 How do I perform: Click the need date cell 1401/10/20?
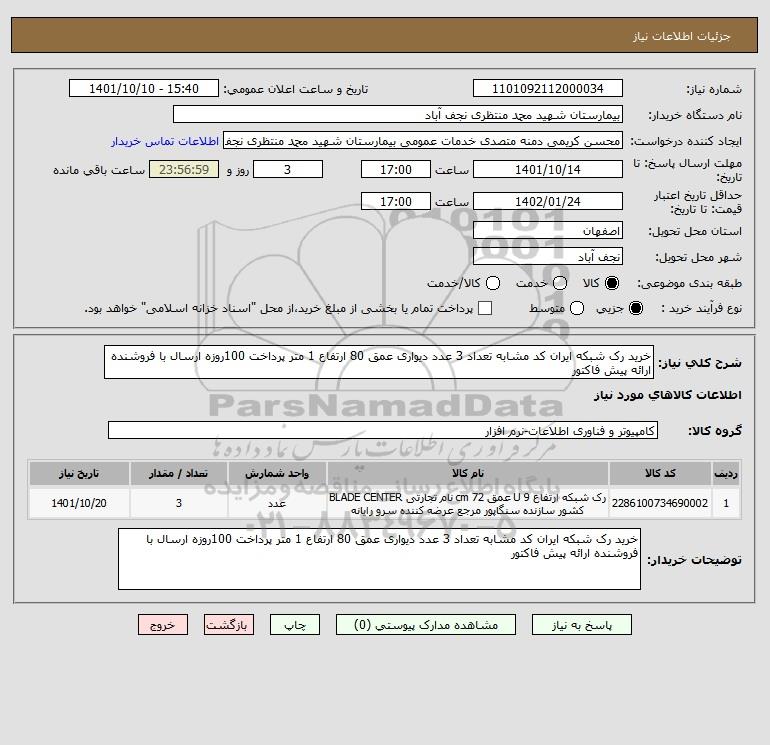[x=79, y=503]
